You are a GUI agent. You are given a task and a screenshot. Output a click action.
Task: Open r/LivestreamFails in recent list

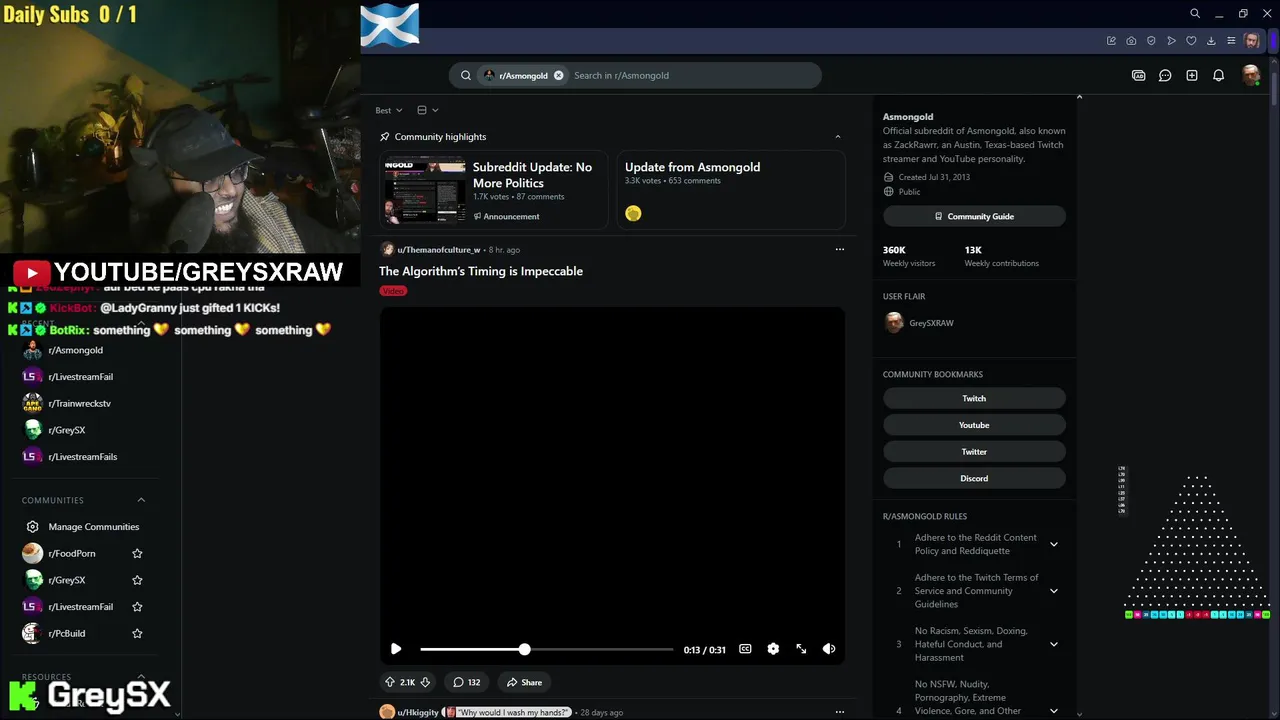click(x=82, y=457)
